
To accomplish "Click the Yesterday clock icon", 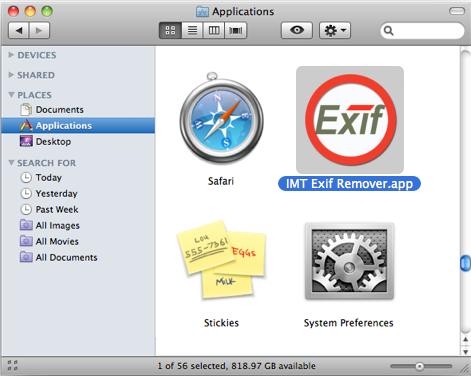I will (x=26, y=193).
